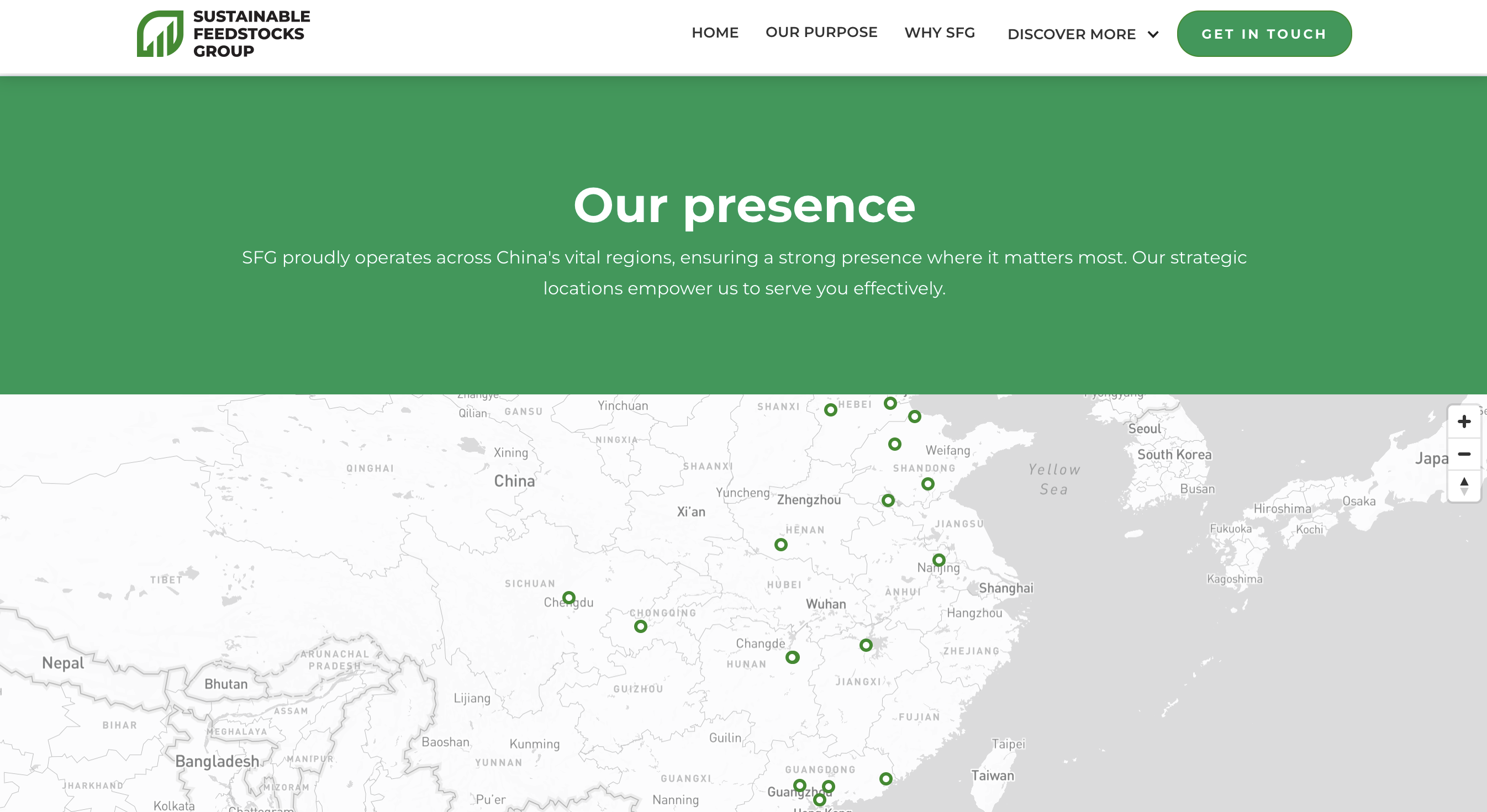Click the map marker at Chengdu

point(568,598)
